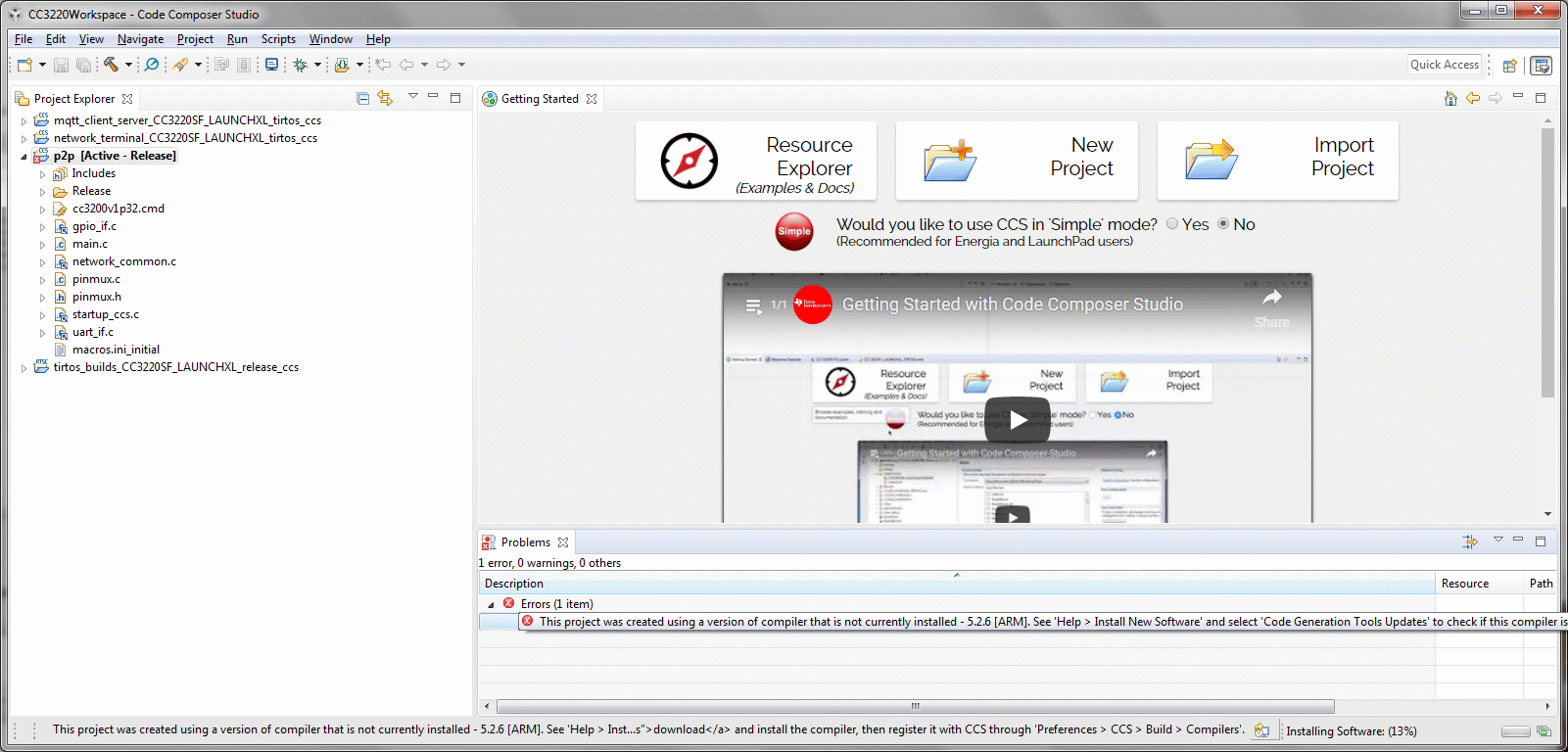Expand the network_terminal project
Screen dimensions: 1568x752
click(24, 139)
